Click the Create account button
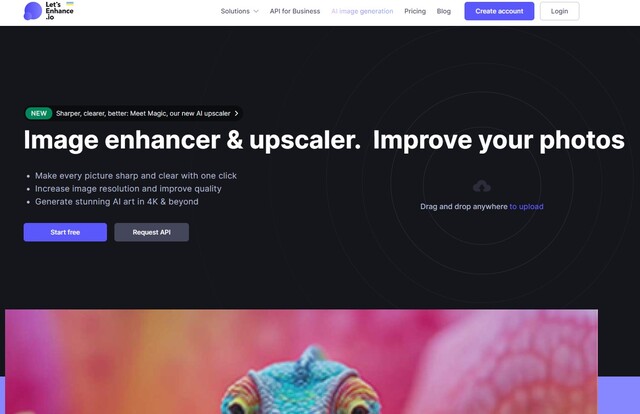The height and width of the screenshot is (414, 640). pyautogui.click(x=499, y=11)
